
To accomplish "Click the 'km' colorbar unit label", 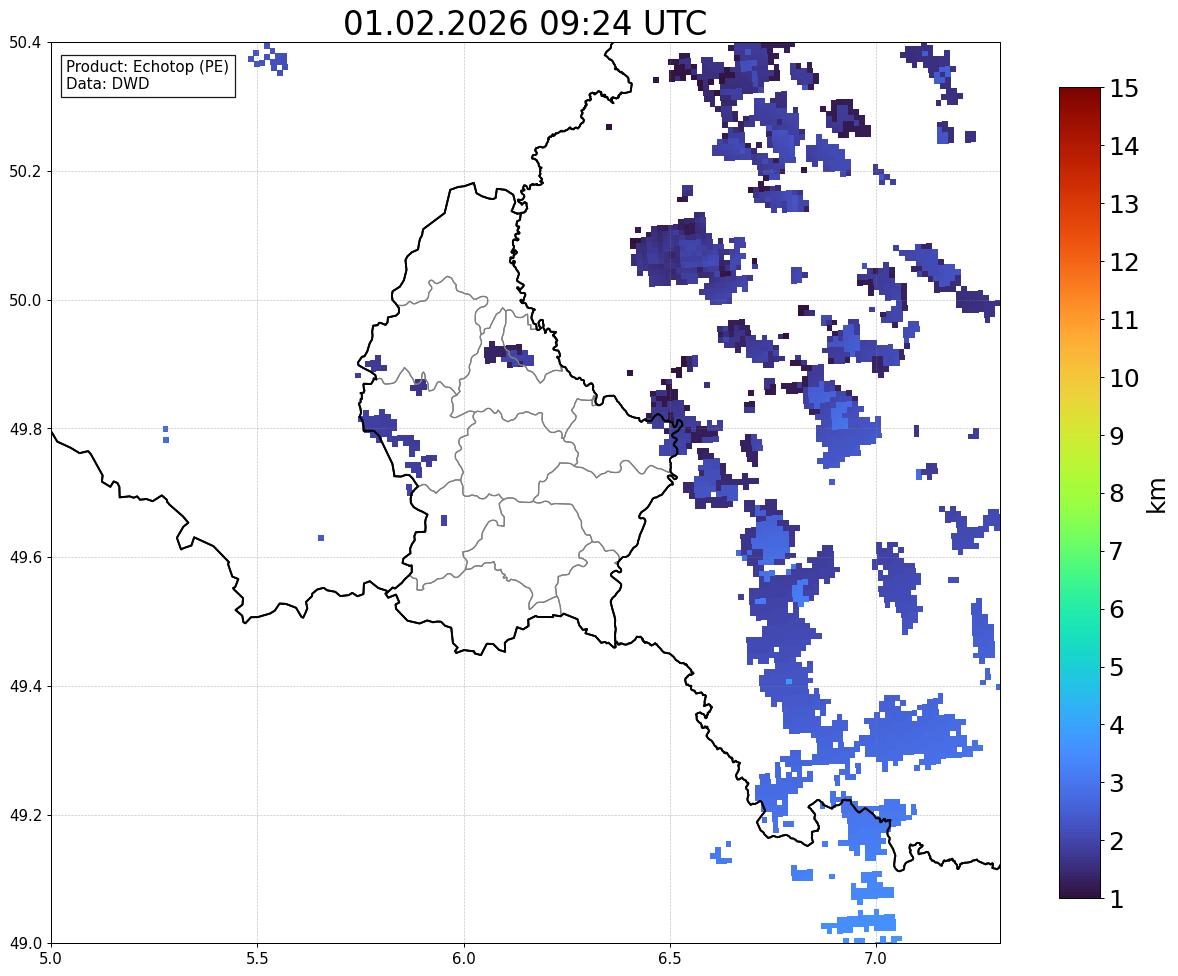I will tap(1155, 495).
